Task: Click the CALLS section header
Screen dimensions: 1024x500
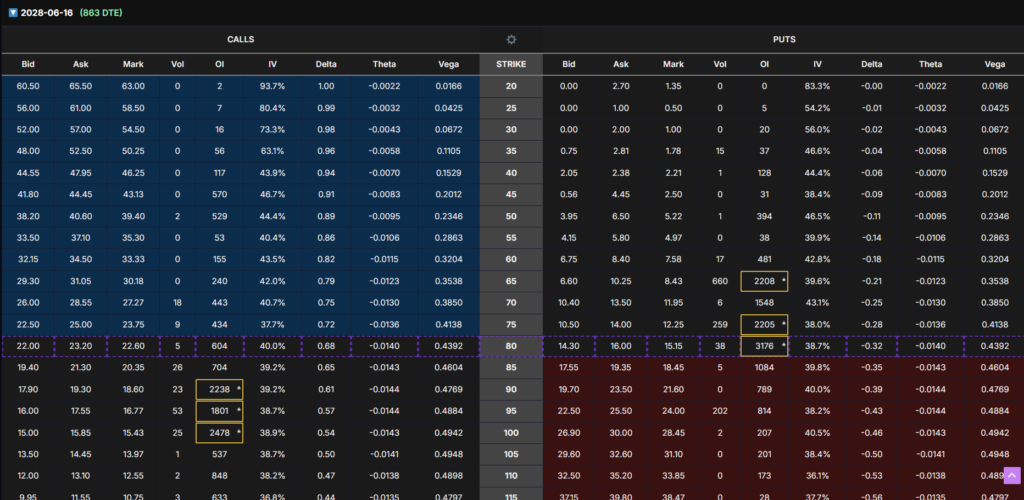Action: pyautogui.click(x=240, y=39)
